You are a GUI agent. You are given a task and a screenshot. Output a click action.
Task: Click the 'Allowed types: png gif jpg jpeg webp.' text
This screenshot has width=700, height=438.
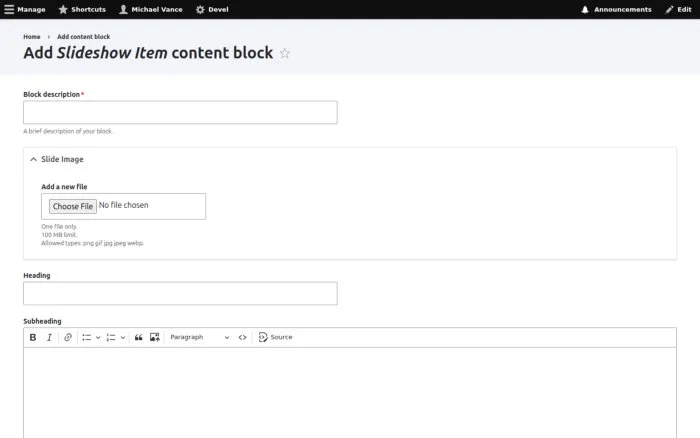coord(92,243)
